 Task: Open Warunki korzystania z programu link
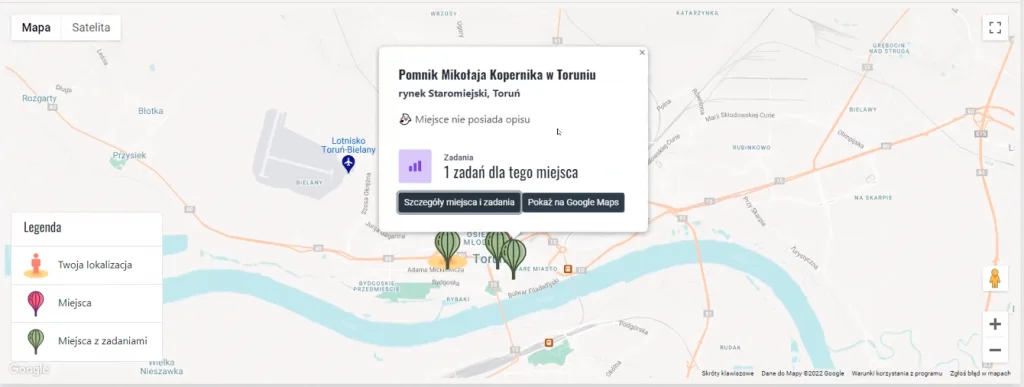[x=897, y=374]
